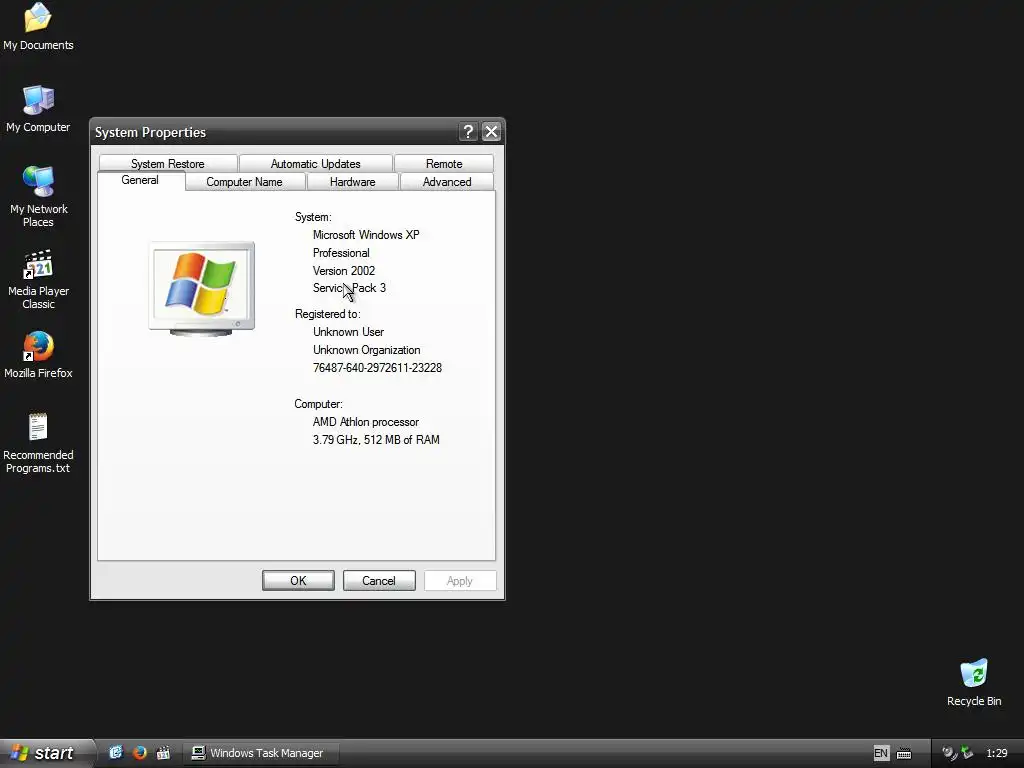The image size is (1024, 768).
Task: Click the "Unknown User" text
Action: [x=348, y=332]
